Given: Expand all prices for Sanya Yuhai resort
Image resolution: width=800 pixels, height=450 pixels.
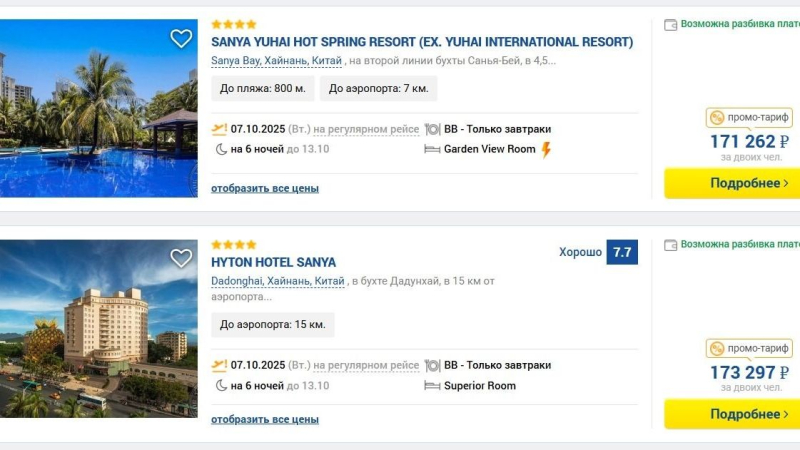Looking at the screenshot, I should [265, 188].
